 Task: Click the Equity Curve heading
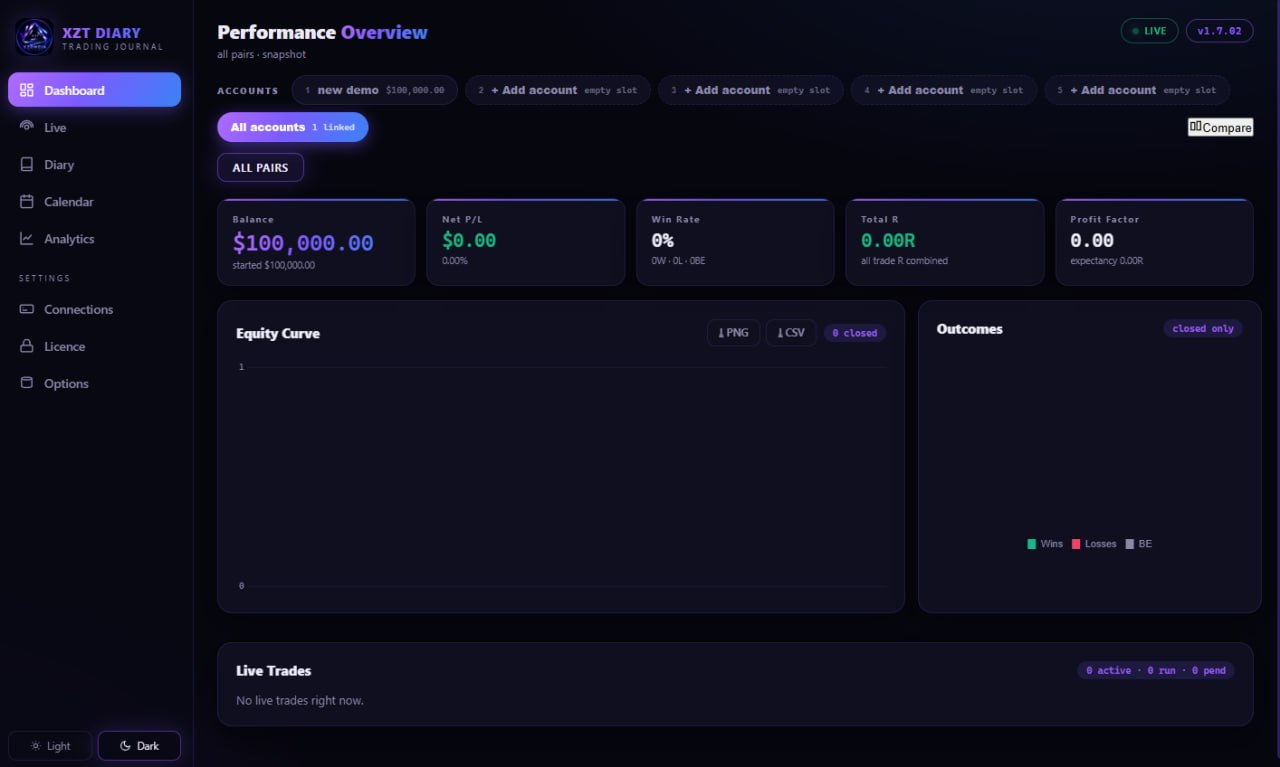(278, 333)
